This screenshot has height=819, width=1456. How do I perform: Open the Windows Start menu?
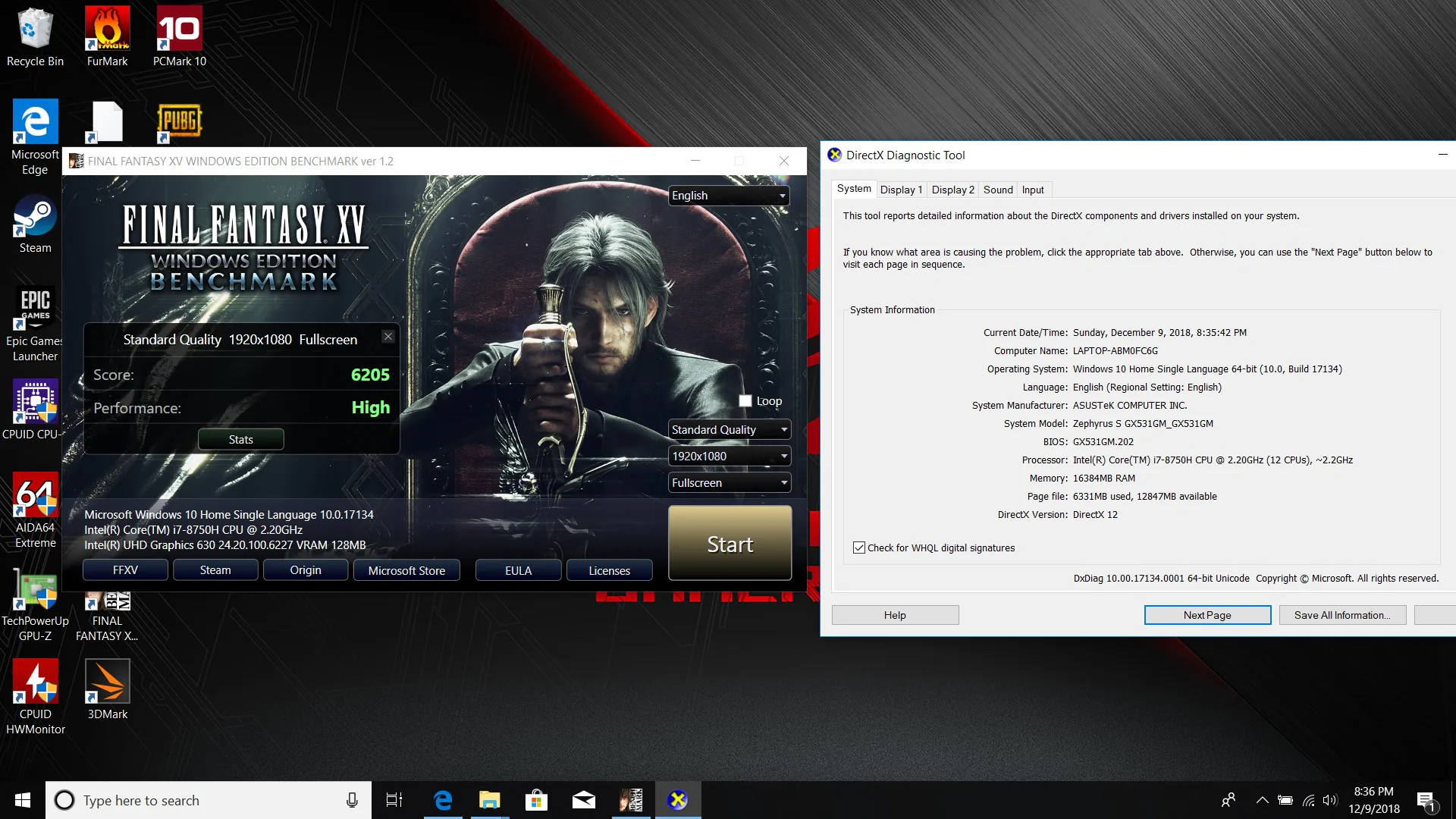[23, 800]
